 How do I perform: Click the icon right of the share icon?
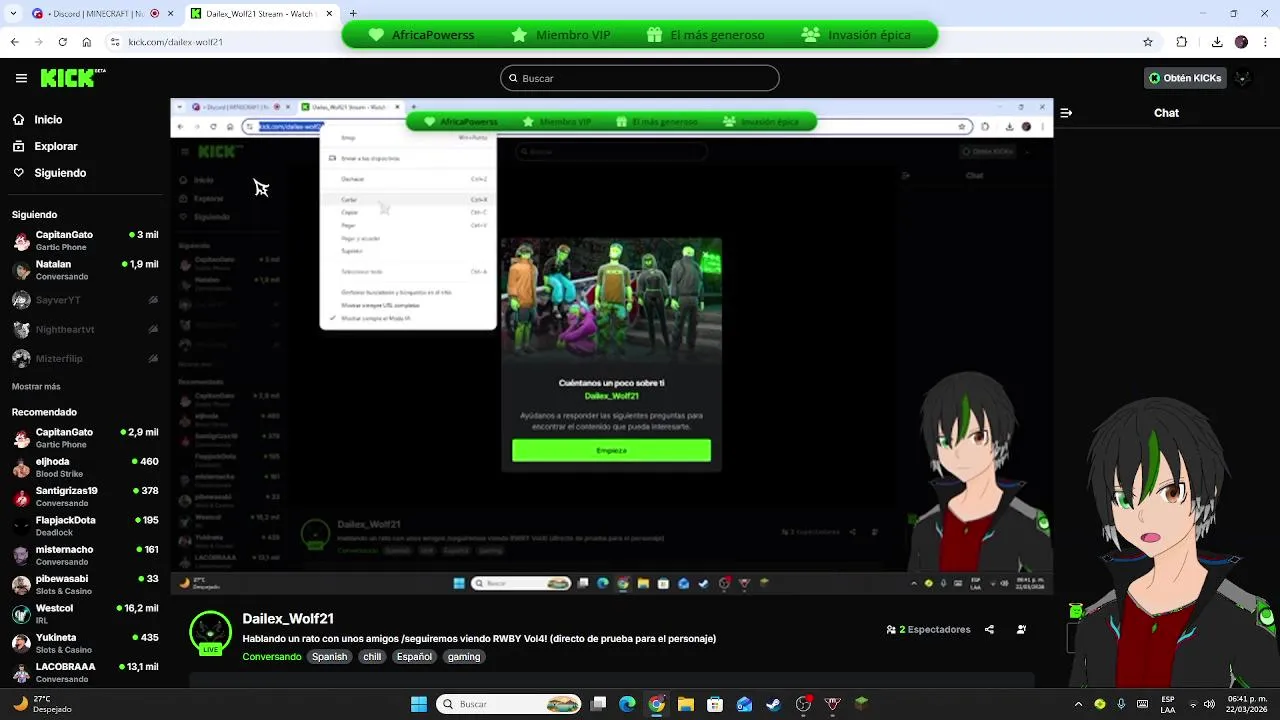[1021, 630]
